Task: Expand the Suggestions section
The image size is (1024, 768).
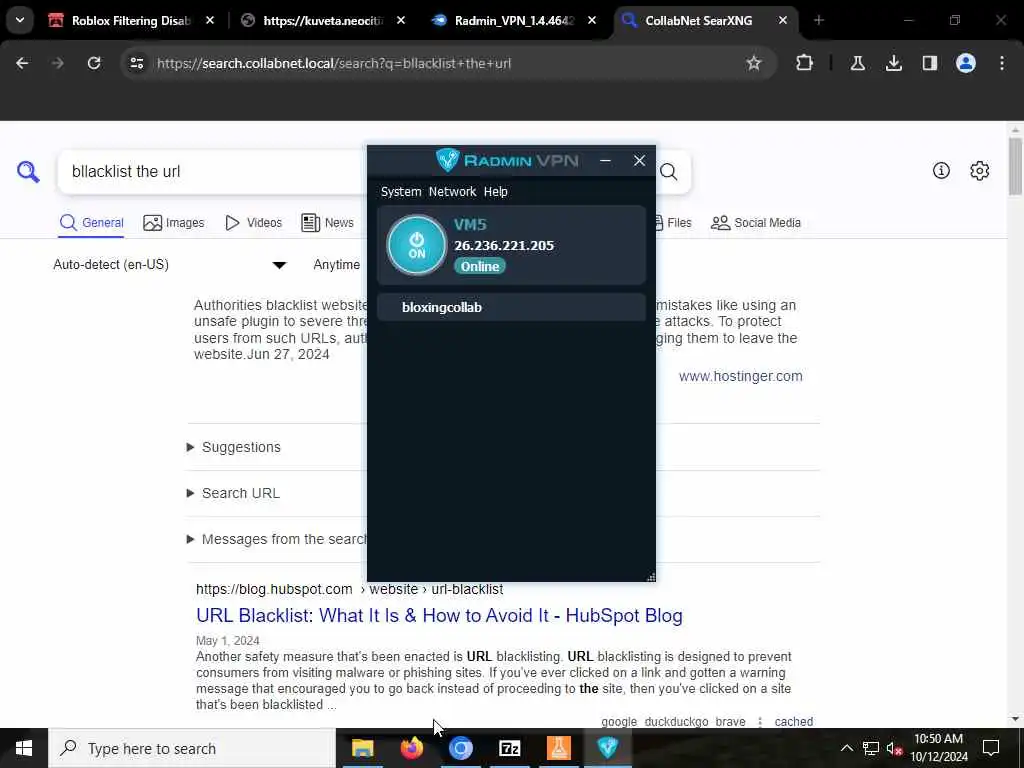Action: tap(234, 447)
